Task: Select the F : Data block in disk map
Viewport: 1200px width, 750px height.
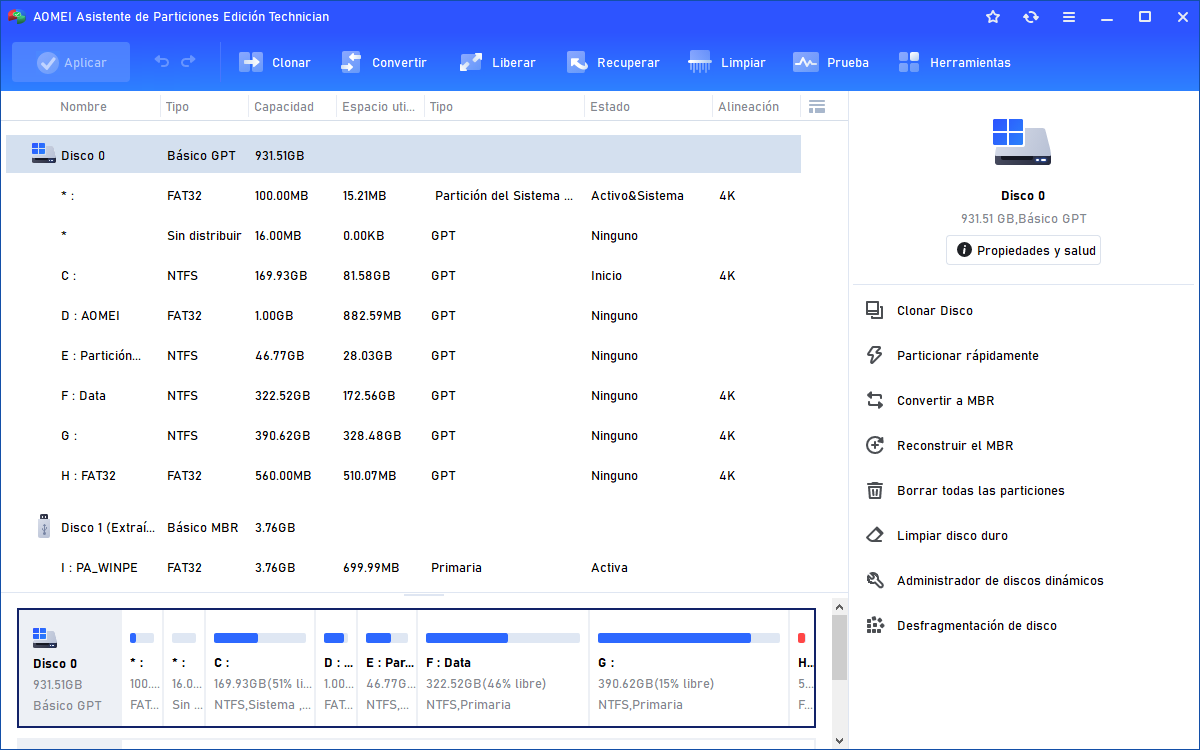Action: coord(503,668)
